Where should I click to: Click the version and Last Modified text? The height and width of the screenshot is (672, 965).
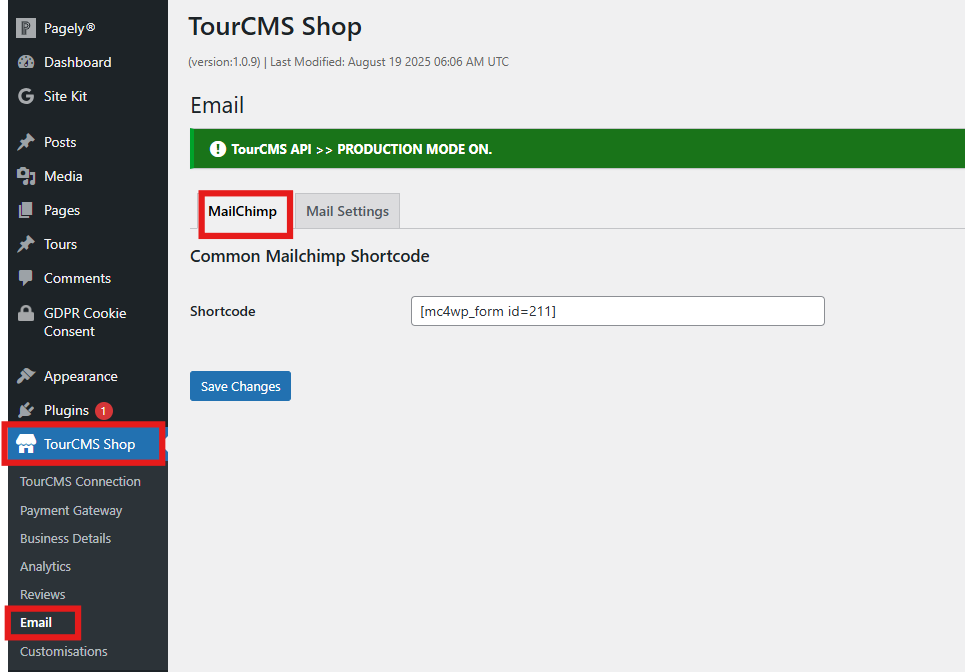click(x=348, y=62)
